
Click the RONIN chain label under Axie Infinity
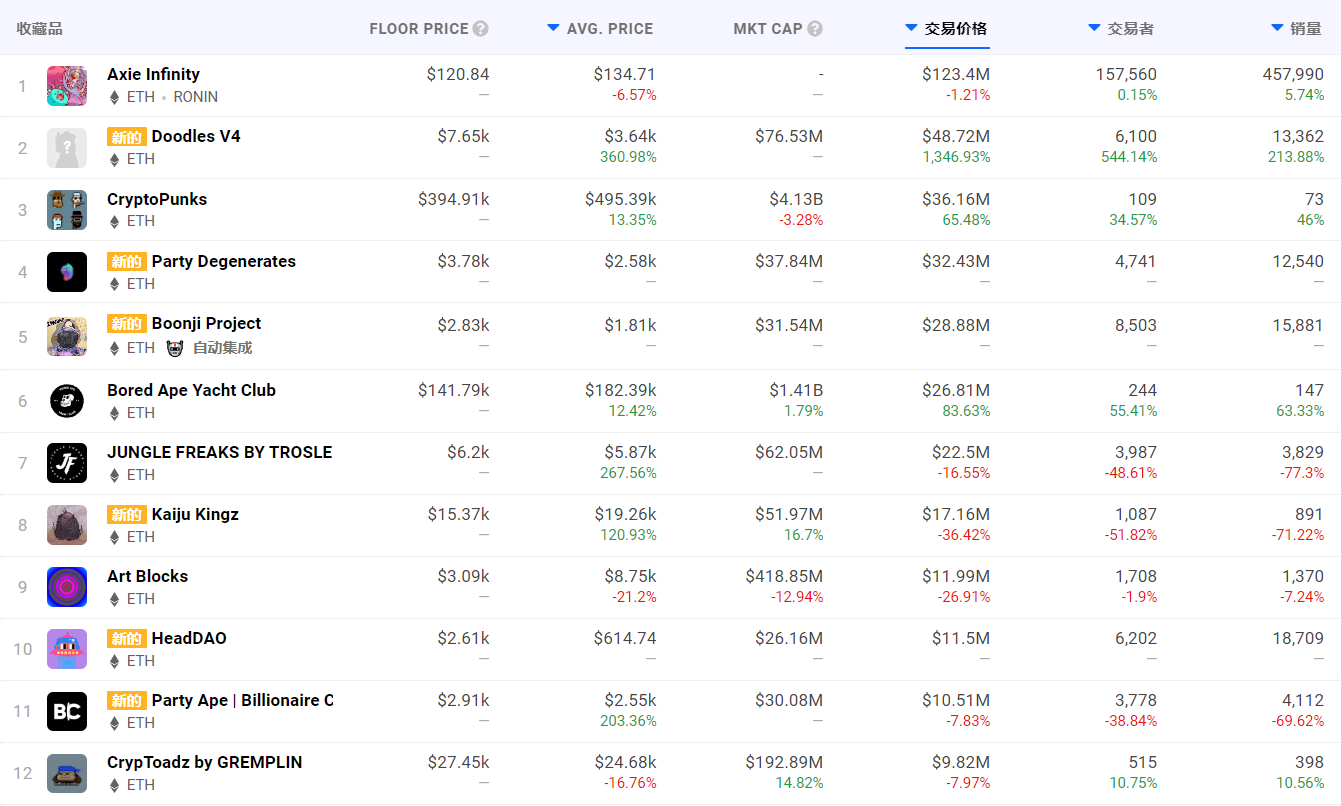(x=196, y=97)
